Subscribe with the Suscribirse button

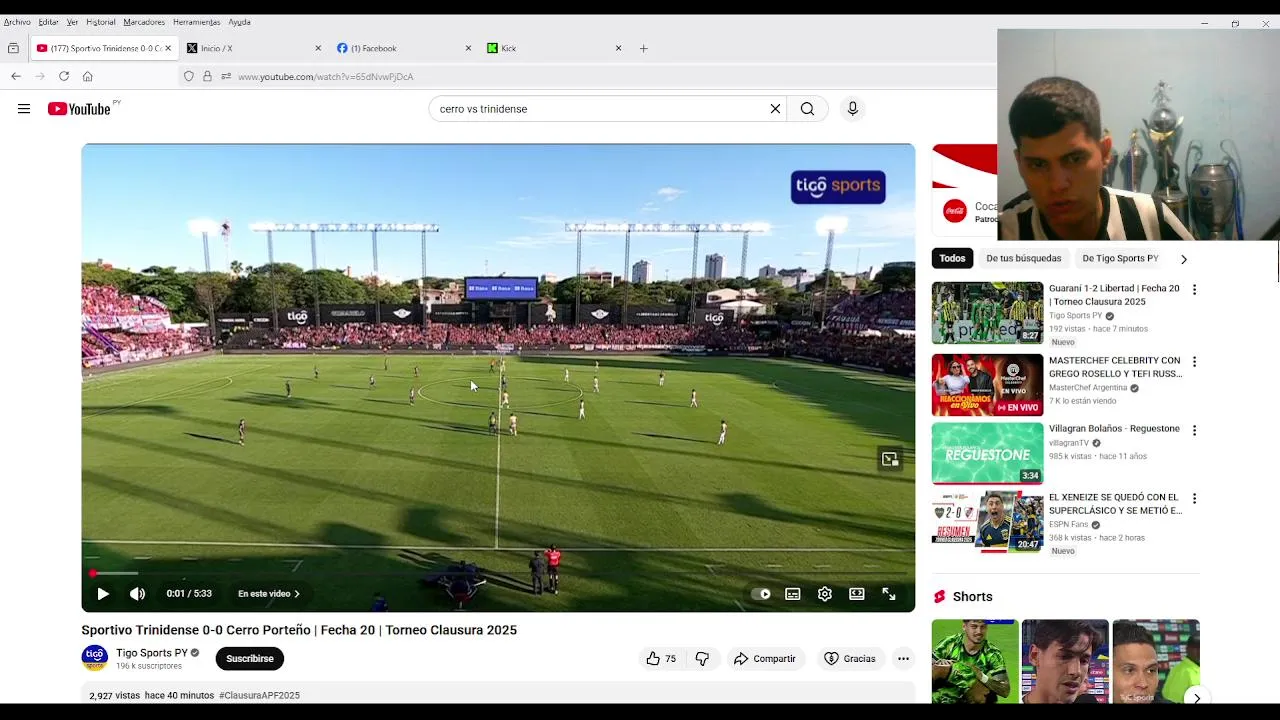250,659
